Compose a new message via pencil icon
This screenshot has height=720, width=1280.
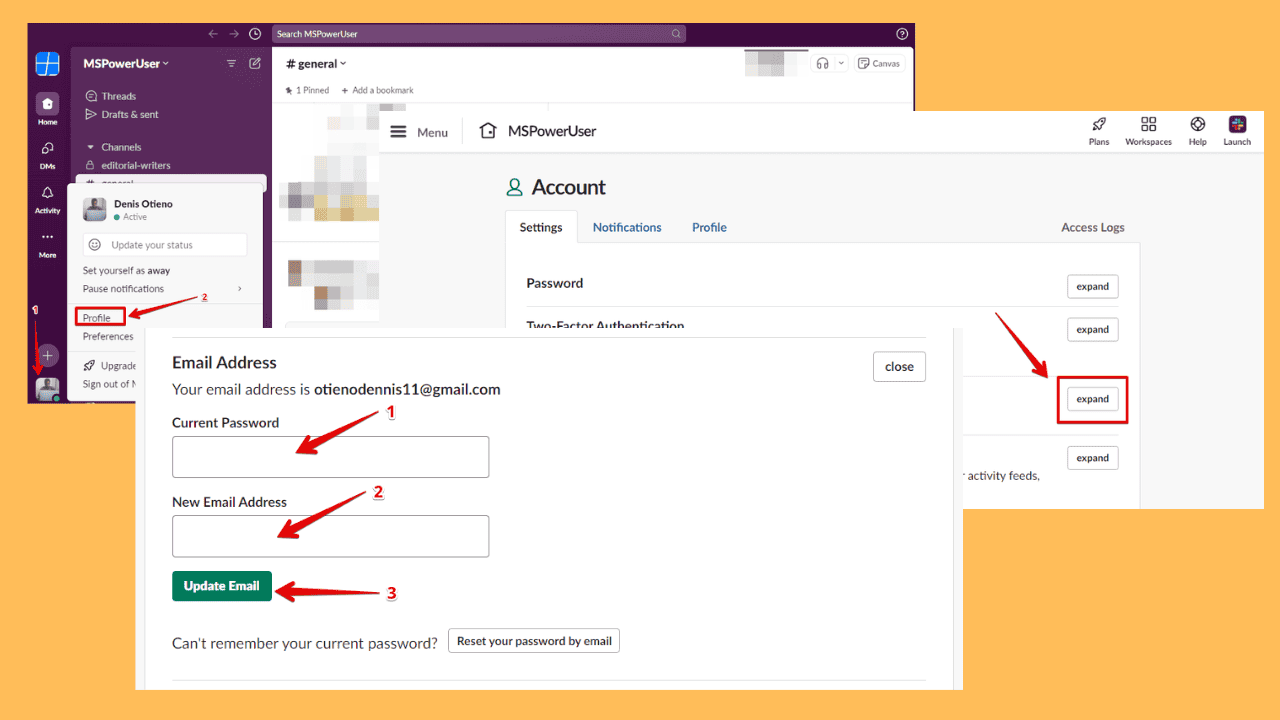pyautogui.click(x=255, y=64)
